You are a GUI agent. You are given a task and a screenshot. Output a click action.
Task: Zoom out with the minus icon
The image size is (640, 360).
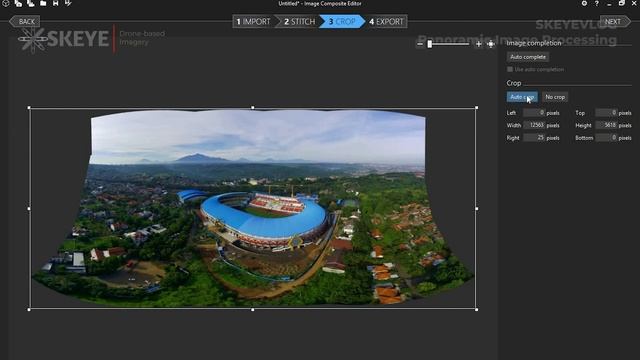pyautogui.click(x=420, y=44)
